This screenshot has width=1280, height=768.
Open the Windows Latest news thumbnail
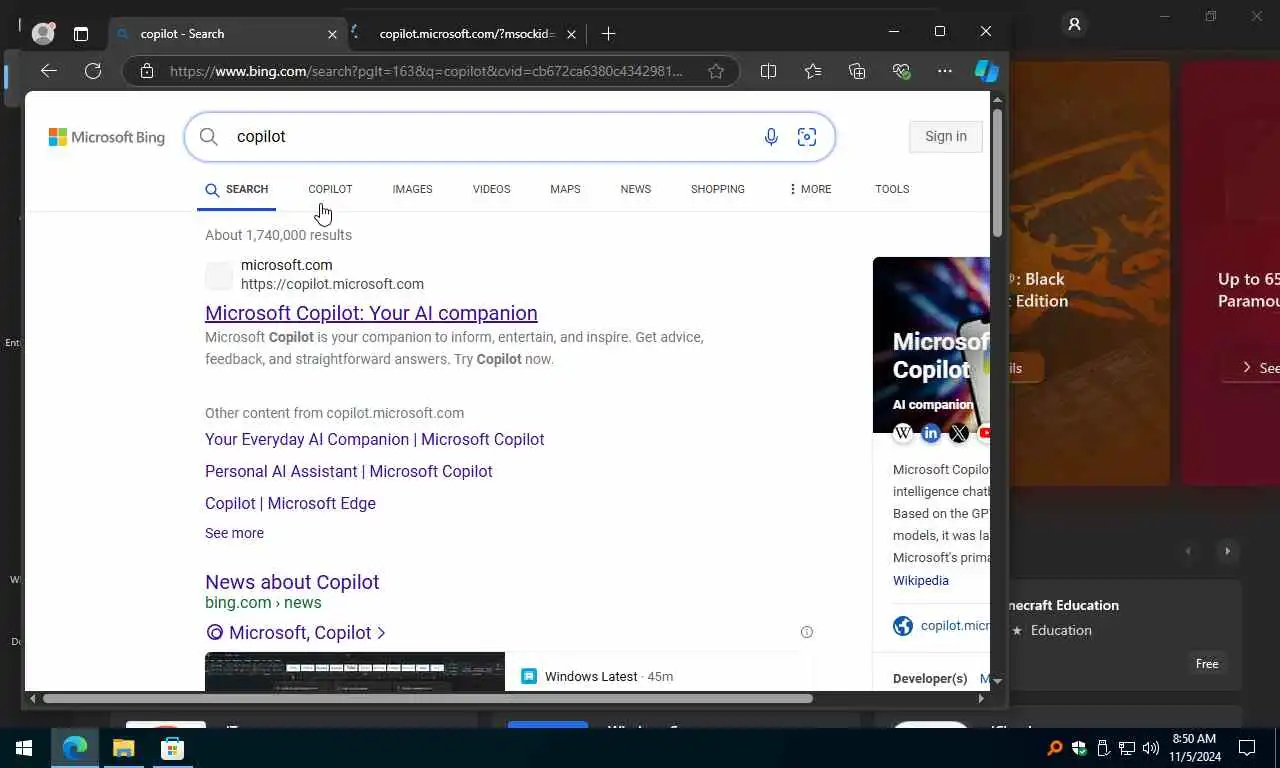pyautogui.click(x=355, y=671)
